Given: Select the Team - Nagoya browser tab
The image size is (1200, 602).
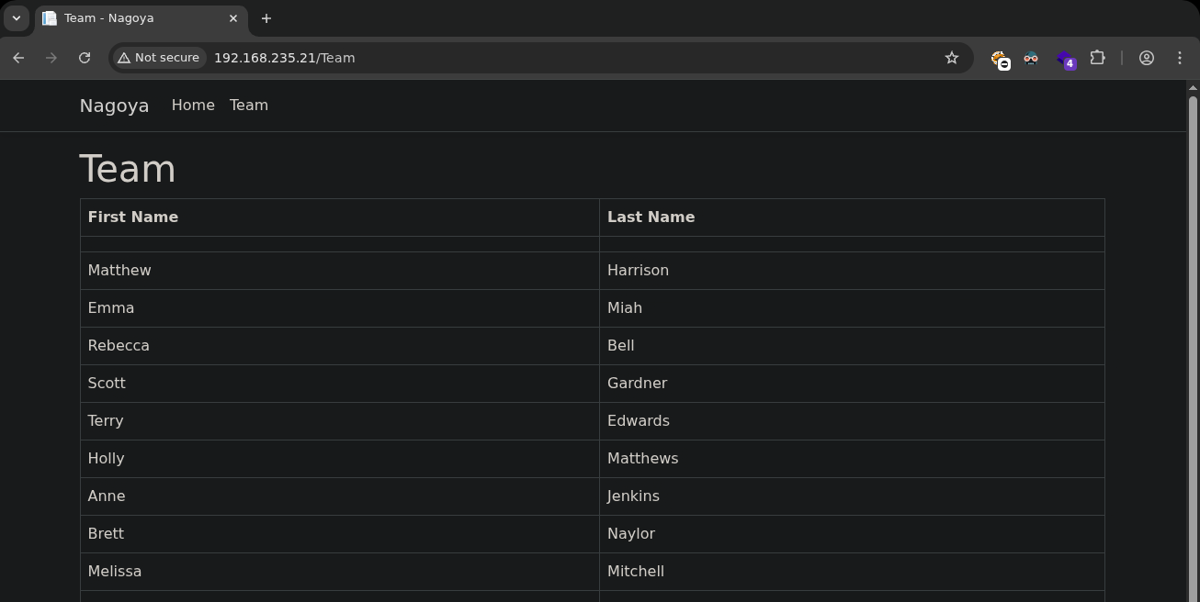Looking at the screenshot, I should (x=130, y=18).
